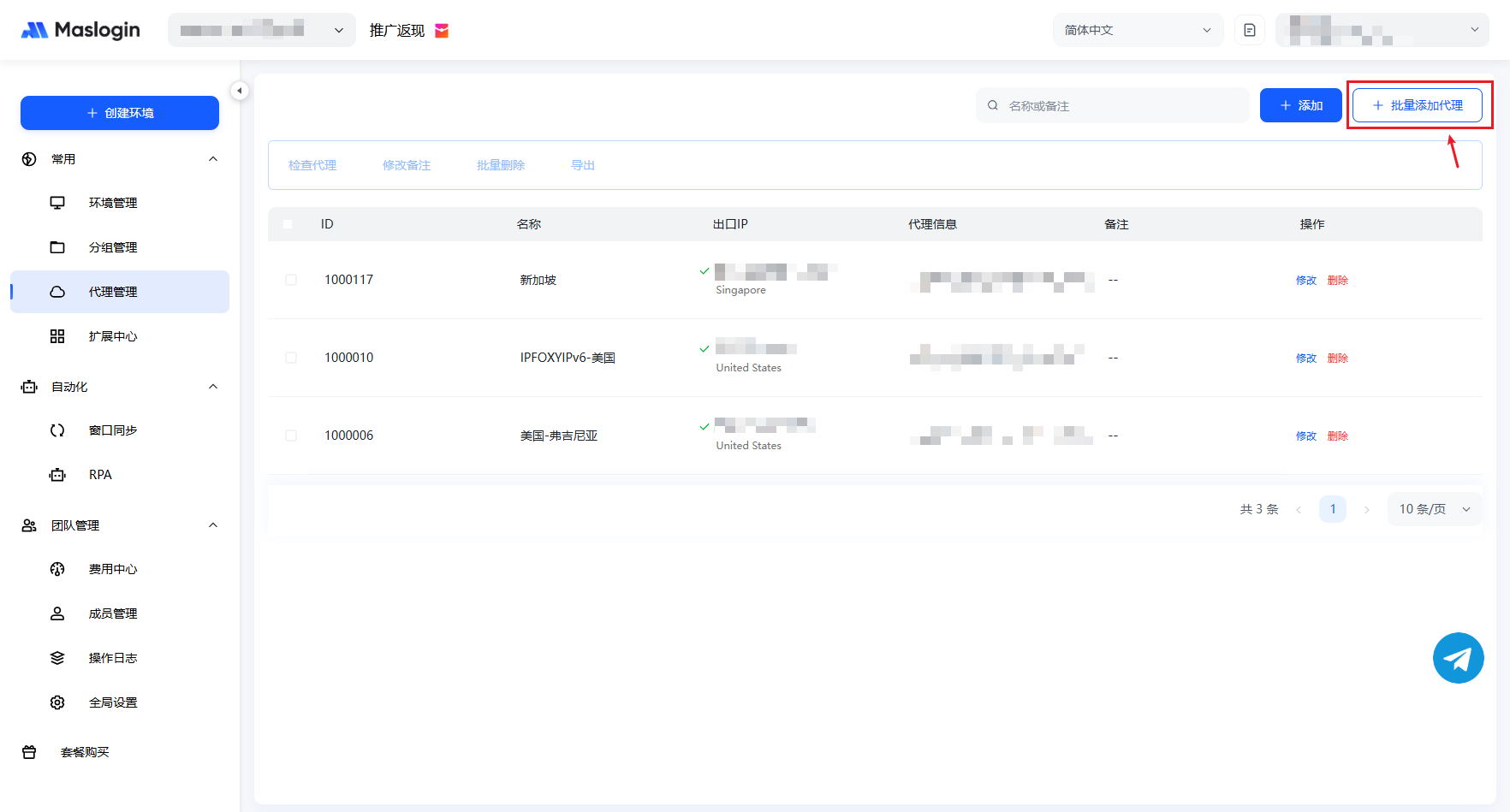Go to 环境管理 in the sidebar
Image resolution: width=1510 pixels, height=812 pixels.
coord(112,203)
